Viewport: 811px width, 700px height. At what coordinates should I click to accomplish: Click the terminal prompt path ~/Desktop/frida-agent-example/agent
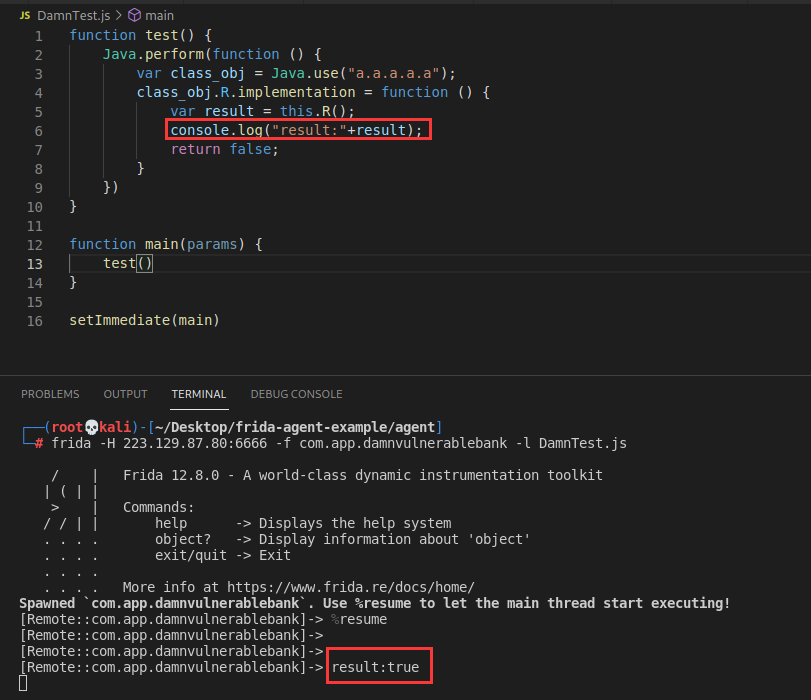295,427
